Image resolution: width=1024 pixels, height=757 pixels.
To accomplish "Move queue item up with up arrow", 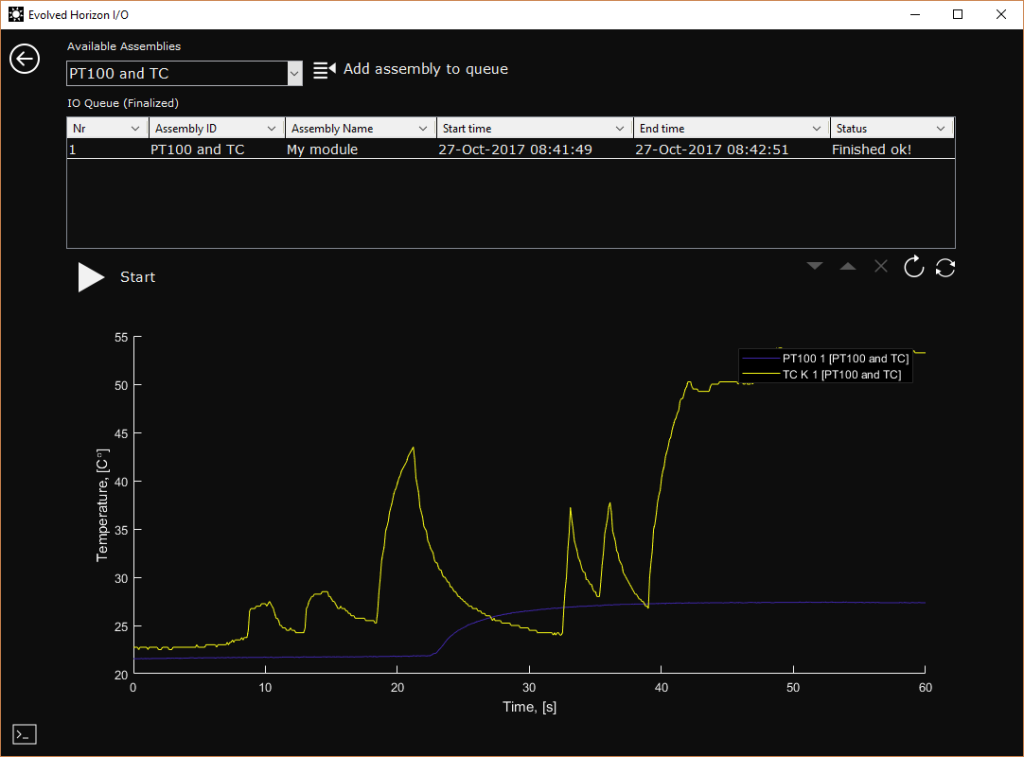I will click(848, 266).
